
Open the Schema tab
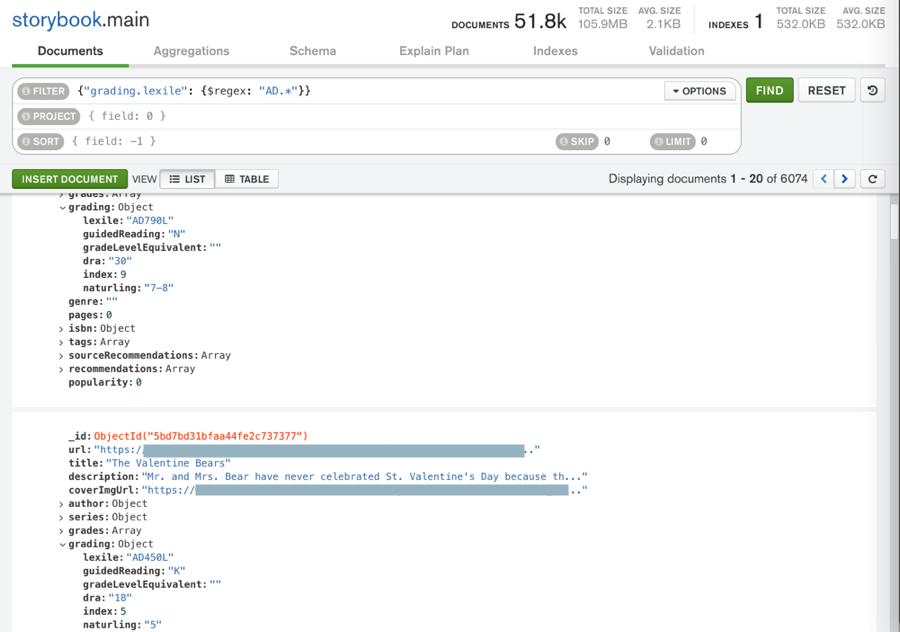coord(312,51)
